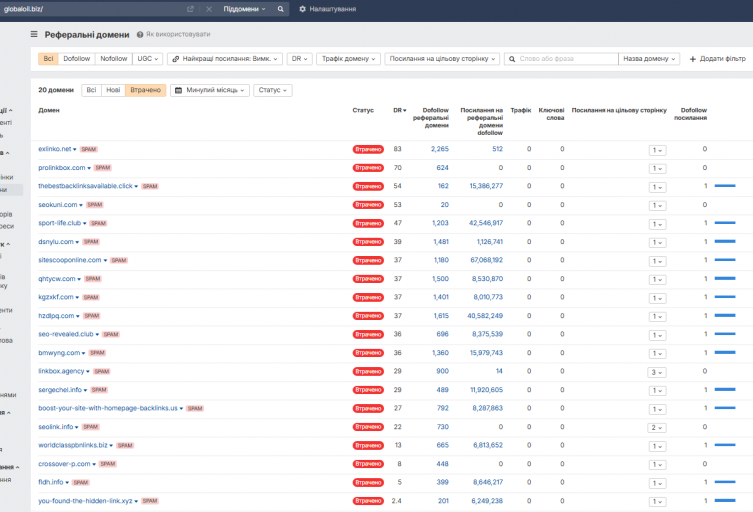Viewport: 753px width, 512px height.
Task: Expand the Трафік домену filter dropdown
Action: (x=348, y=59)
